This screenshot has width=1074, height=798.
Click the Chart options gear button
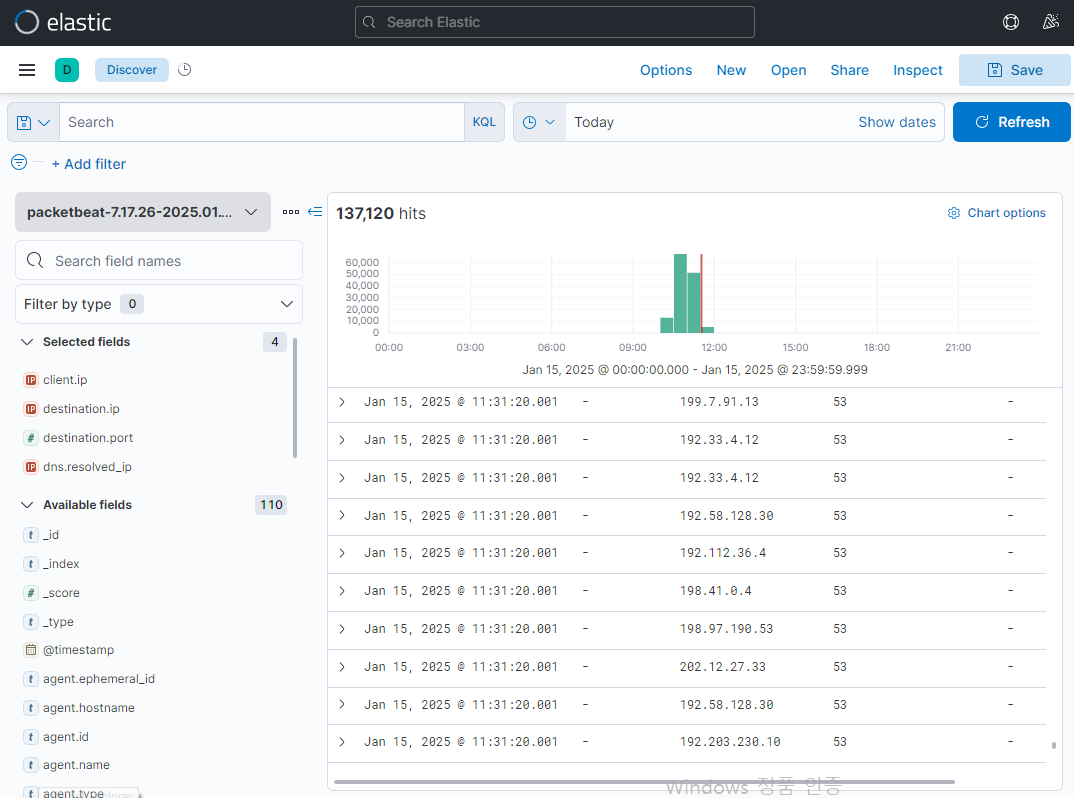click(996, 213)
